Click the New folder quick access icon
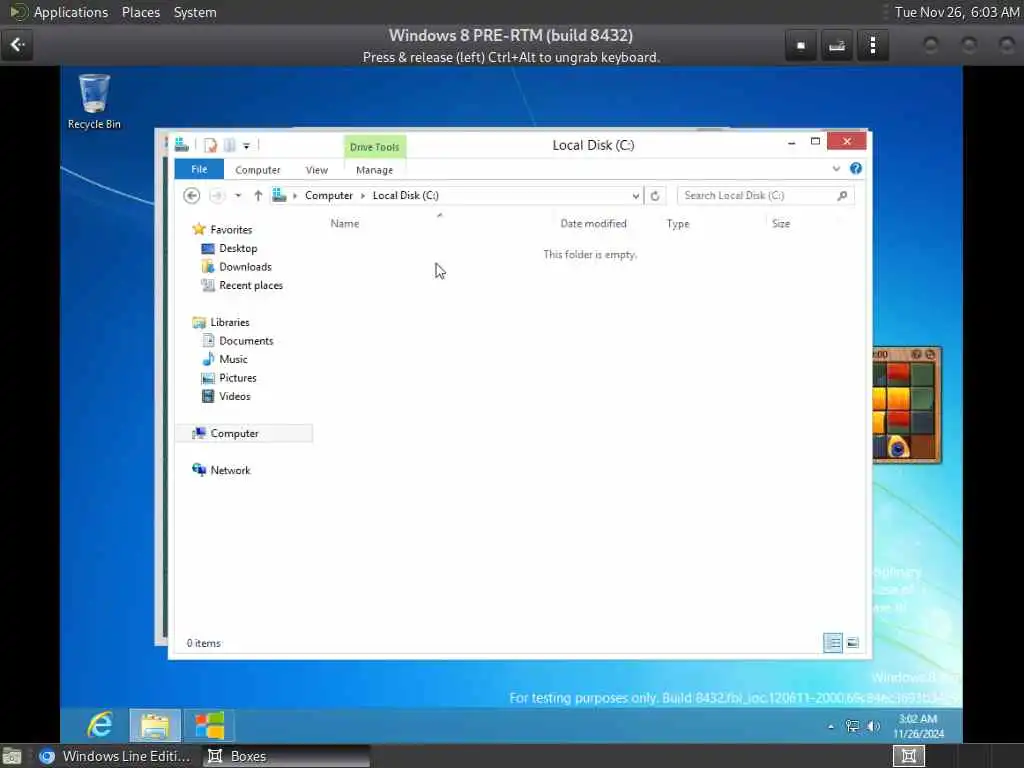 pyautogui.click(x=230, y=145)
